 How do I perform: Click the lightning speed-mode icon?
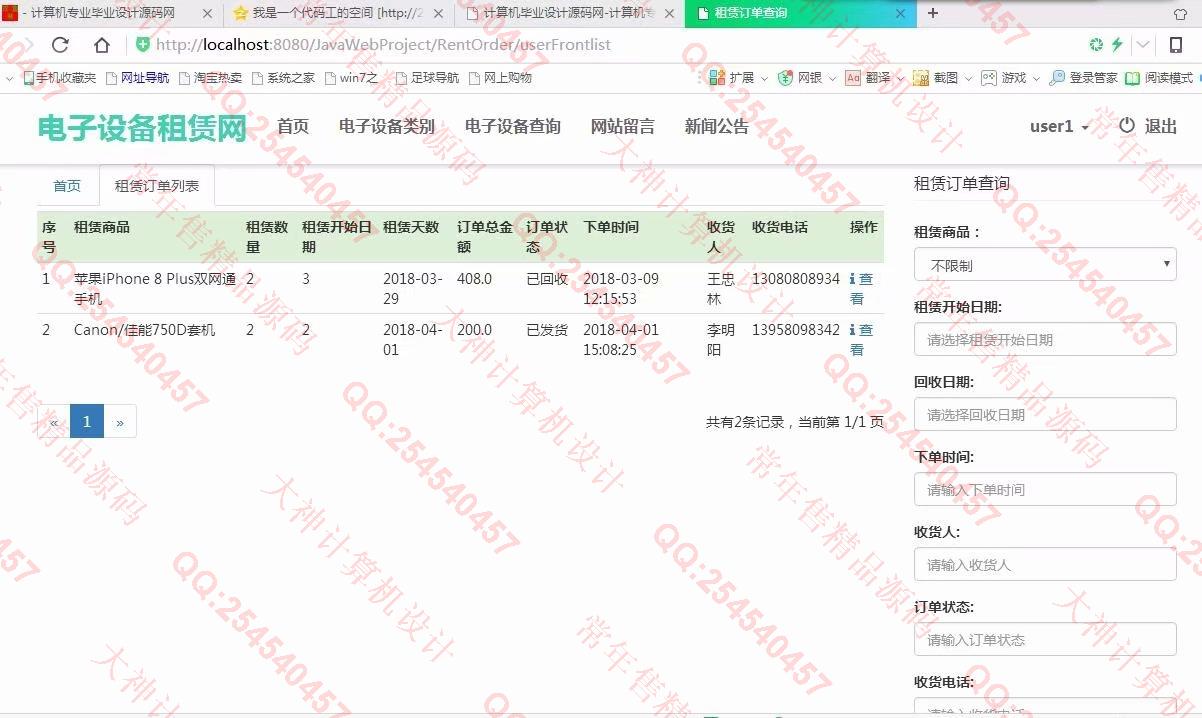(x=1117, y=45)
